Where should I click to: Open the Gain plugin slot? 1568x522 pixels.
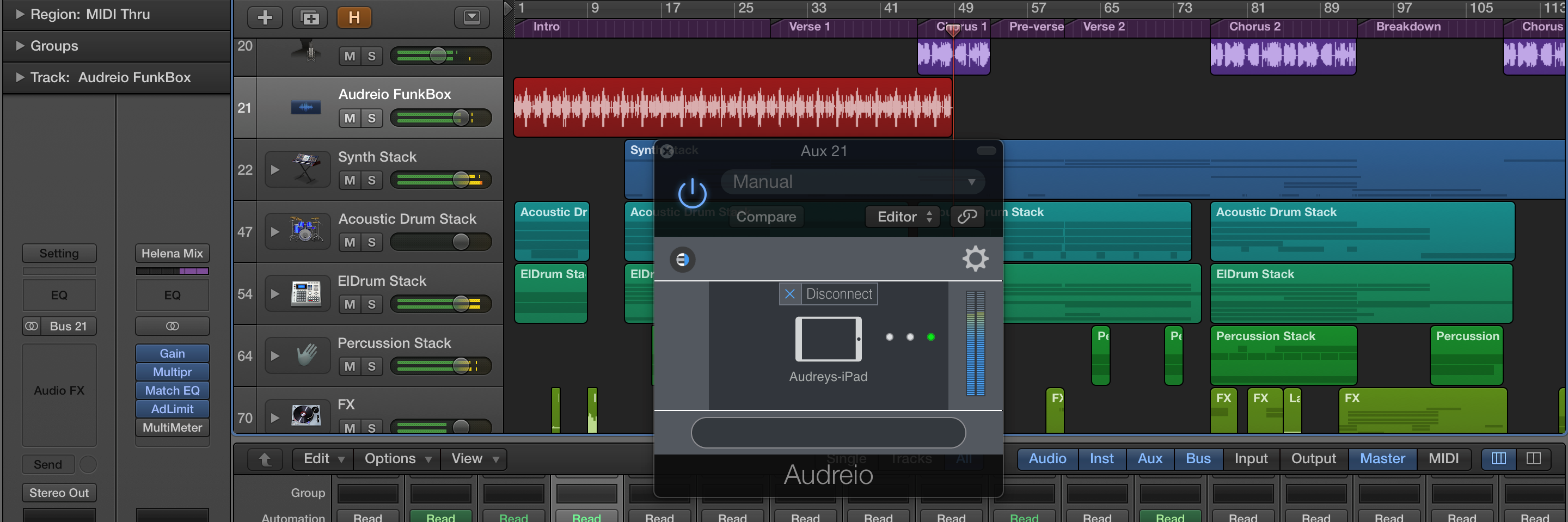(172, 353)
